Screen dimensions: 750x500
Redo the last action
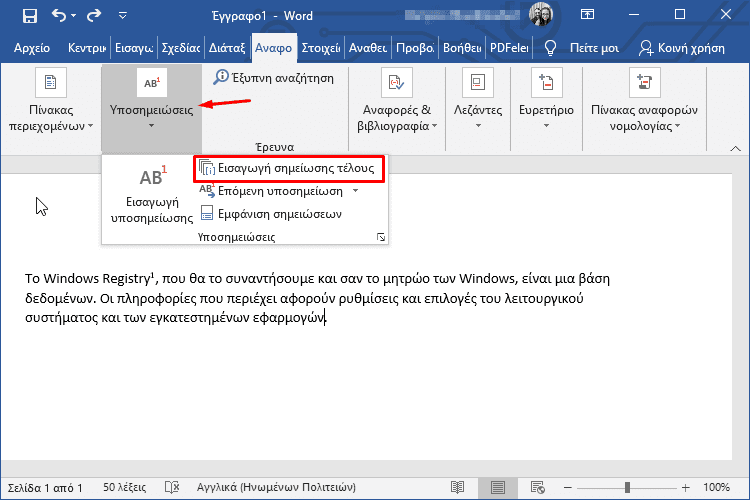click(94, 16)
